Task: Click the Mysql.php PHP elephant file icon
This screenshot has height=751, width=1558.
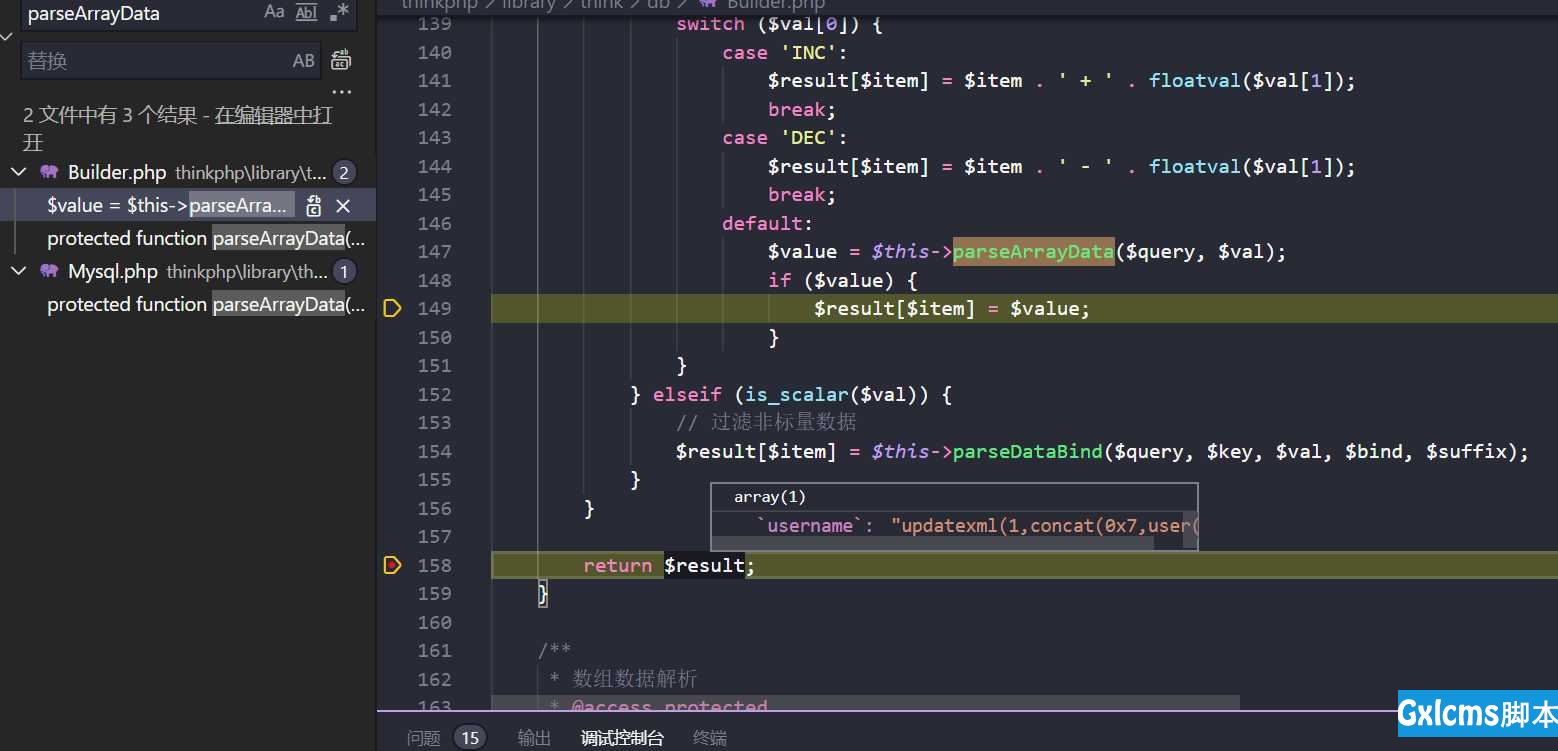Action: pyautogui.click(x=48, y=271)
